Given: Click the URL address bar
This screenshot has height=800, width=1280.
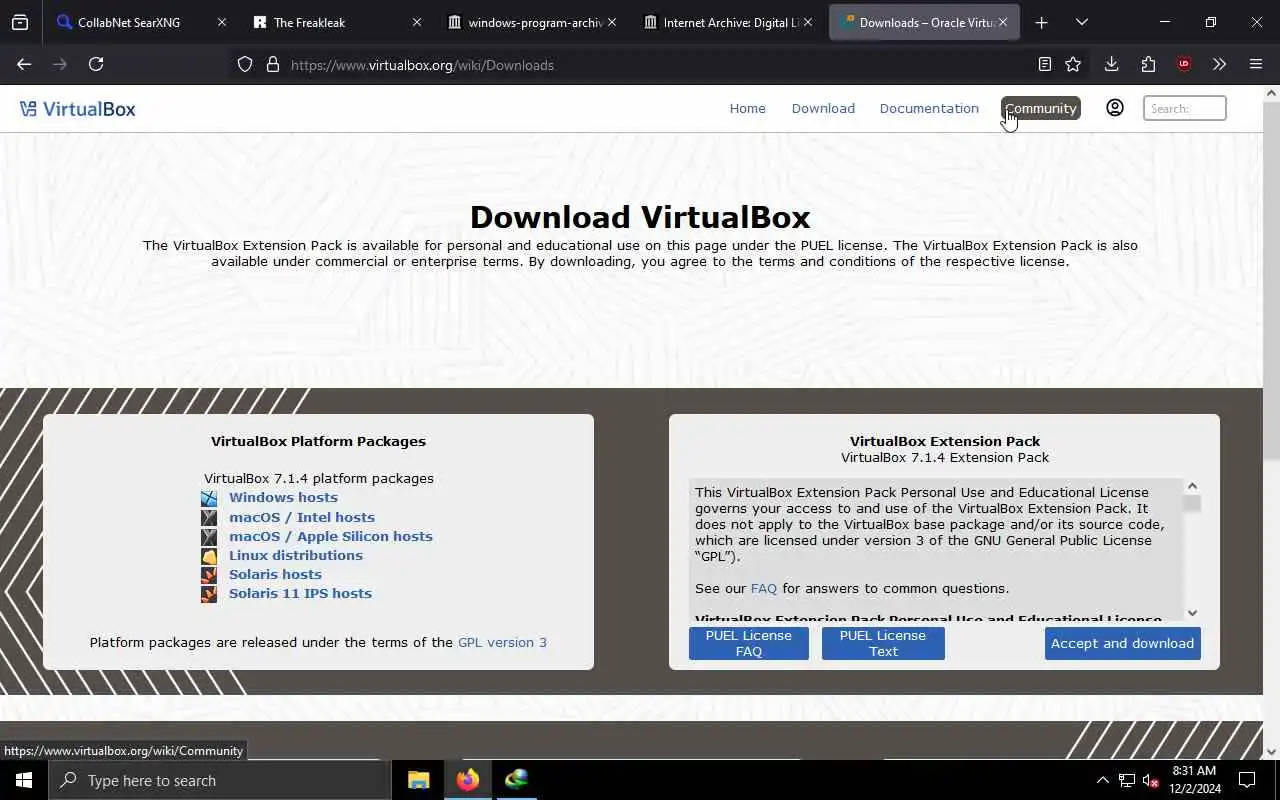Looking at the screenshot, I should [640, 65].
